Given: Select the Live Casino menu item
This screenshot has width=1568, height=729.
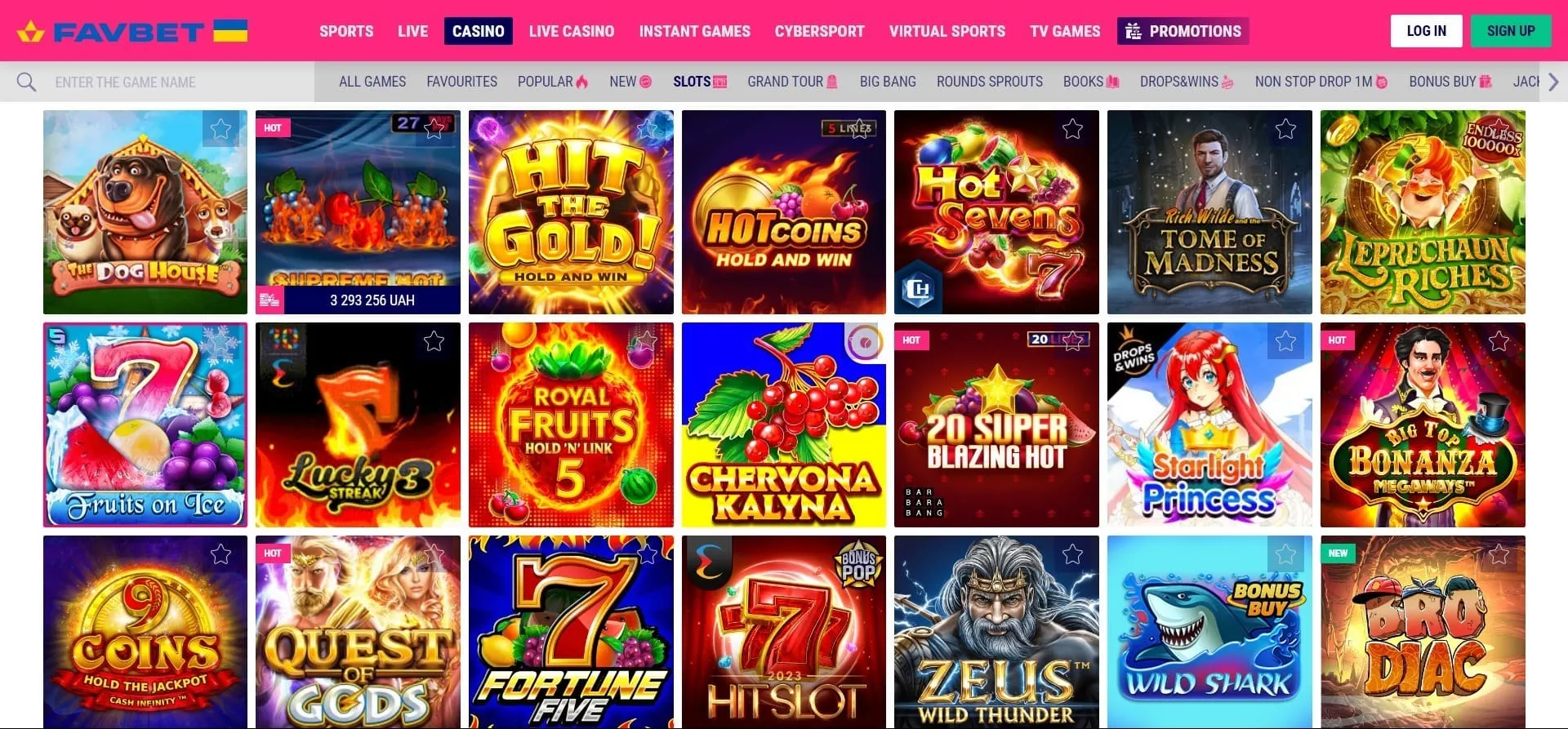Looking at the screenshot, I should tap(572, 31).
